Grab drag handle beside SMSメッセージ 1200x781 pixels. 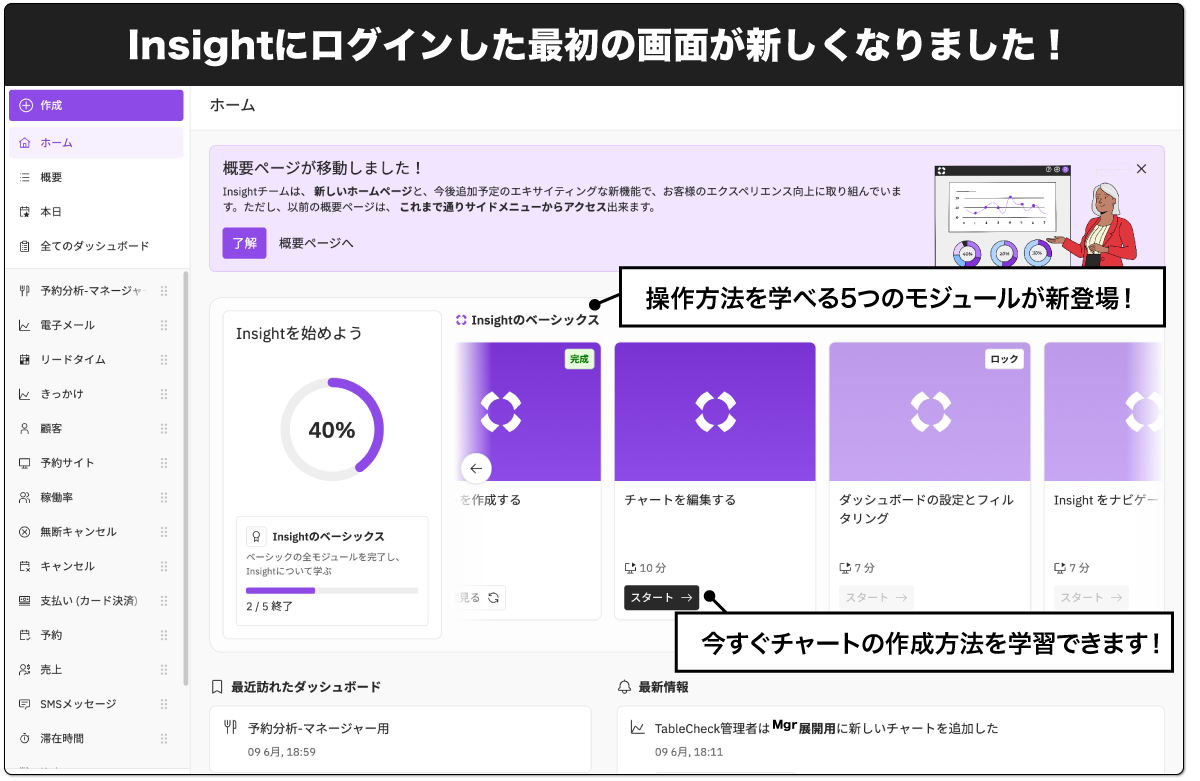pyautogui.click(x=164, y=704)
